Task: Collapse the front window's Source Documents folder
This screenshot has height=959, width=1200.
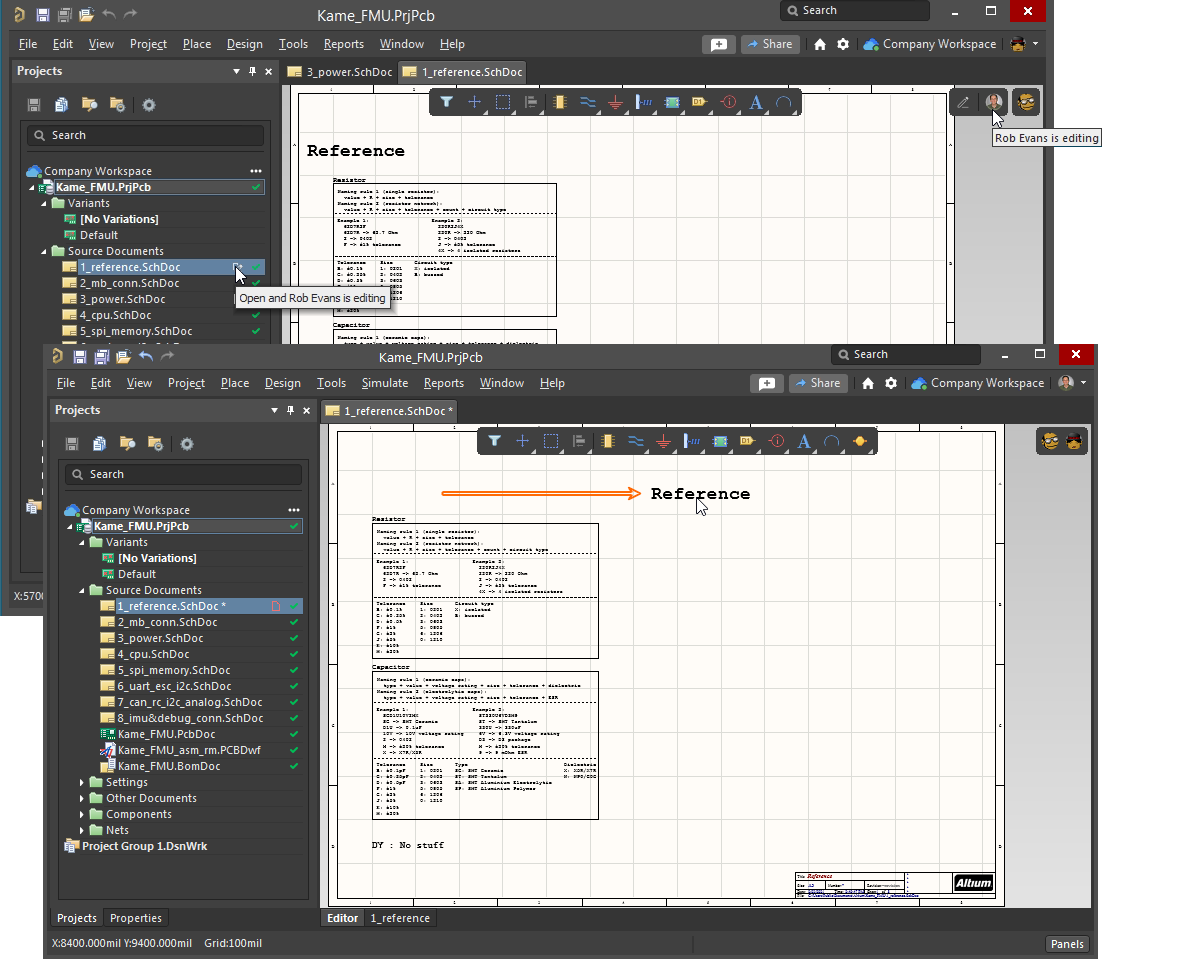Action: 83,590
